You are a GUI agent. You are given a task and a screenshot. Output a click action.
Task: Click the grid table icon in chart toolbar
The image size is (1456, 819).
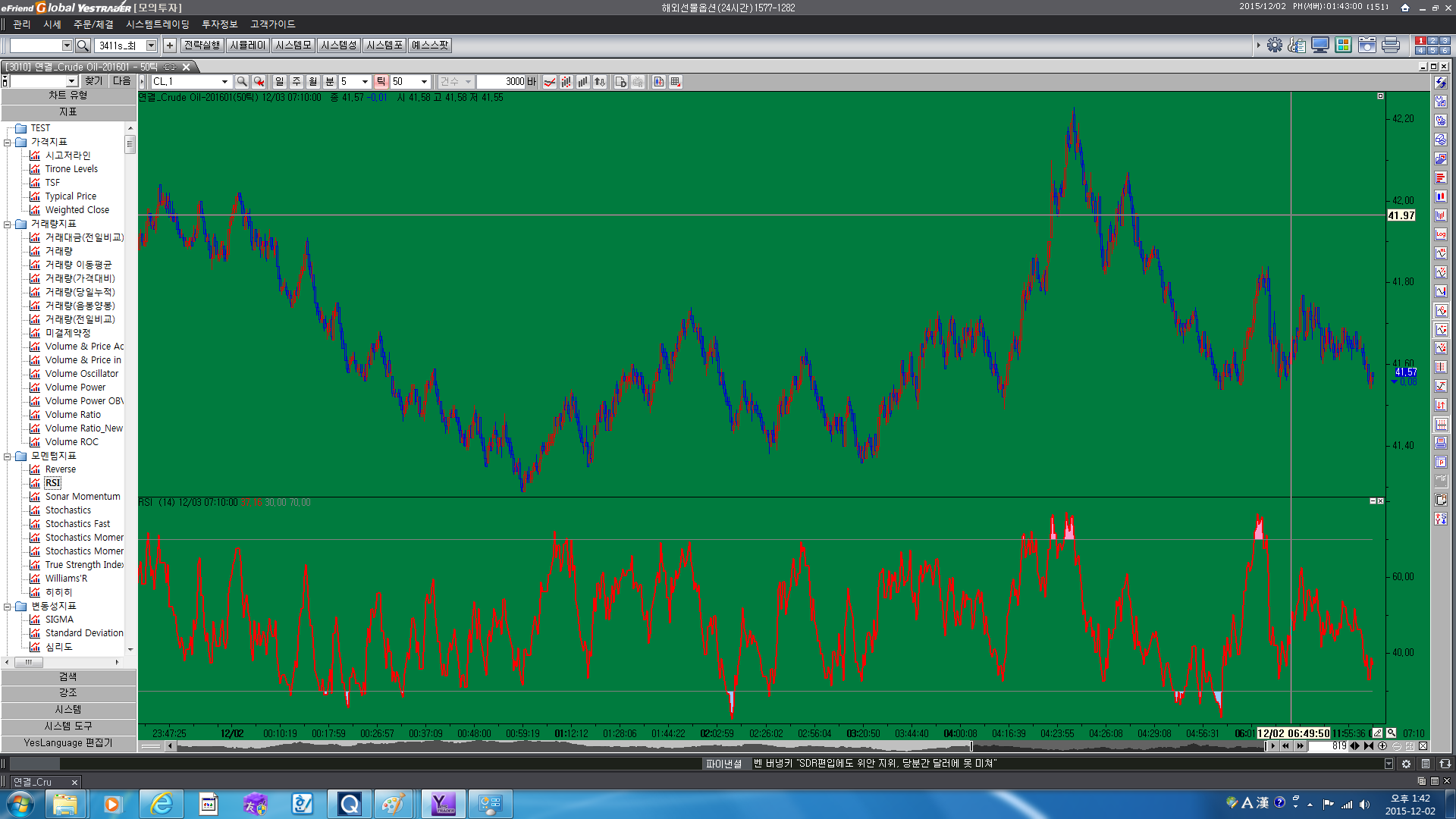pos(676,82)
